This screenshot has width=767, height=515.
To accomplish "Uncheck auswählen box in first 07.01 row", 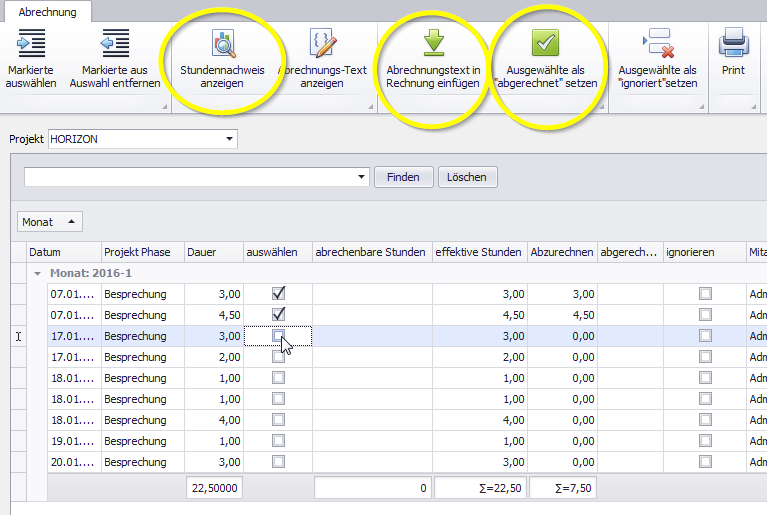I will [x=278, y=294].
